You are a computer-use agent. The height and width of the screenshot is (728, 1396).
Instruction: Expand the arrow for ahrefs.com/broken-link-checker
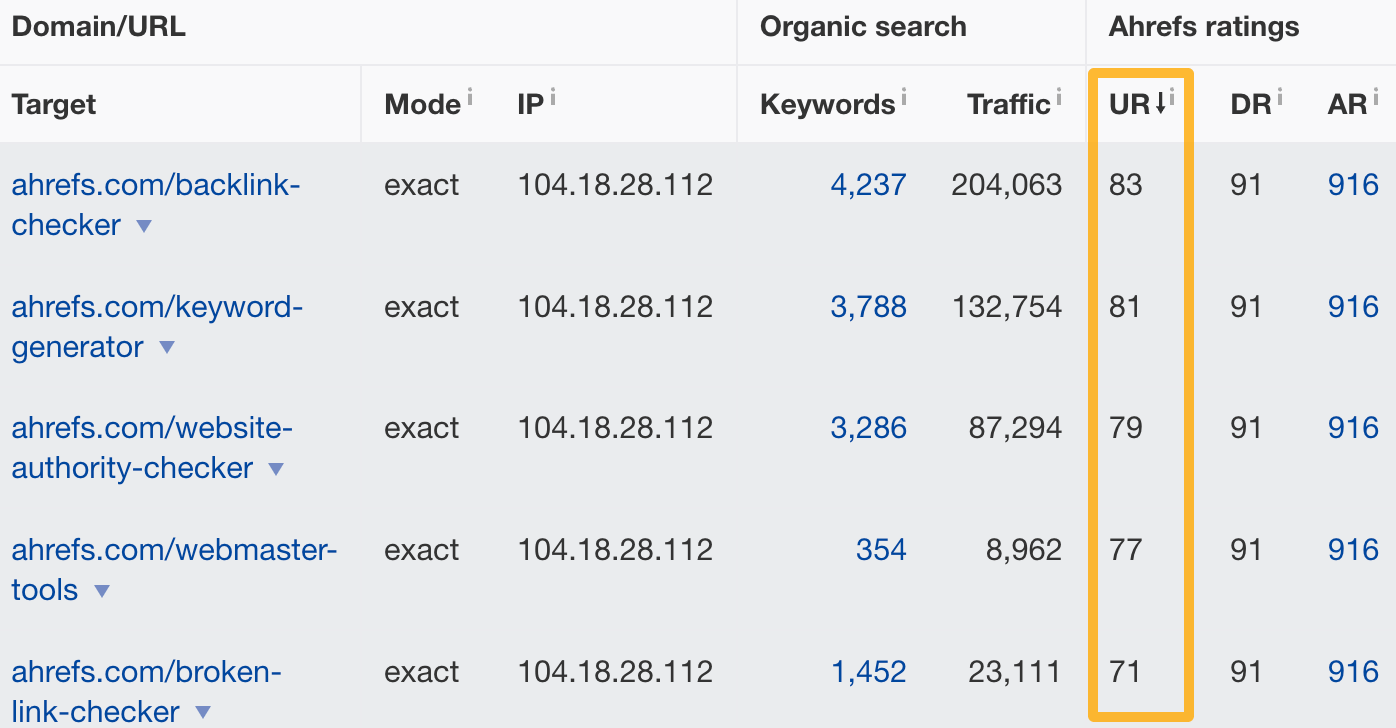[x=203, y=712]
